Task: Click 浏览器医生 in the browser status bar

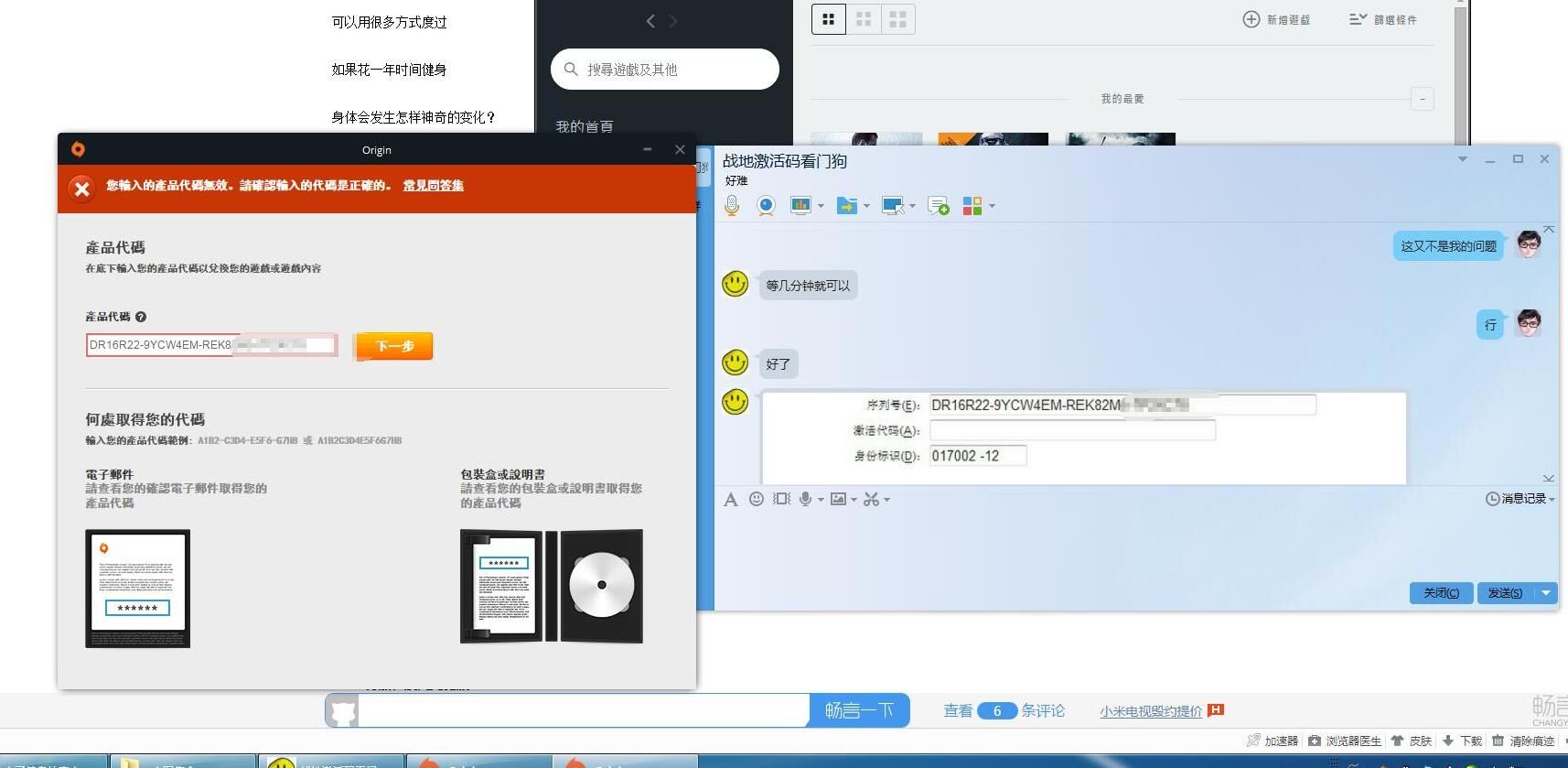Action: point(1344,741)
